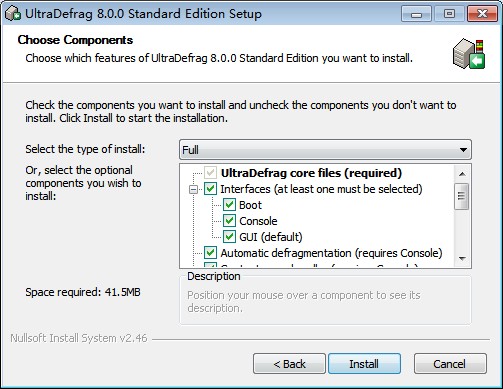Click Install to start installation

pyautogui.click(x=364, y=364)
